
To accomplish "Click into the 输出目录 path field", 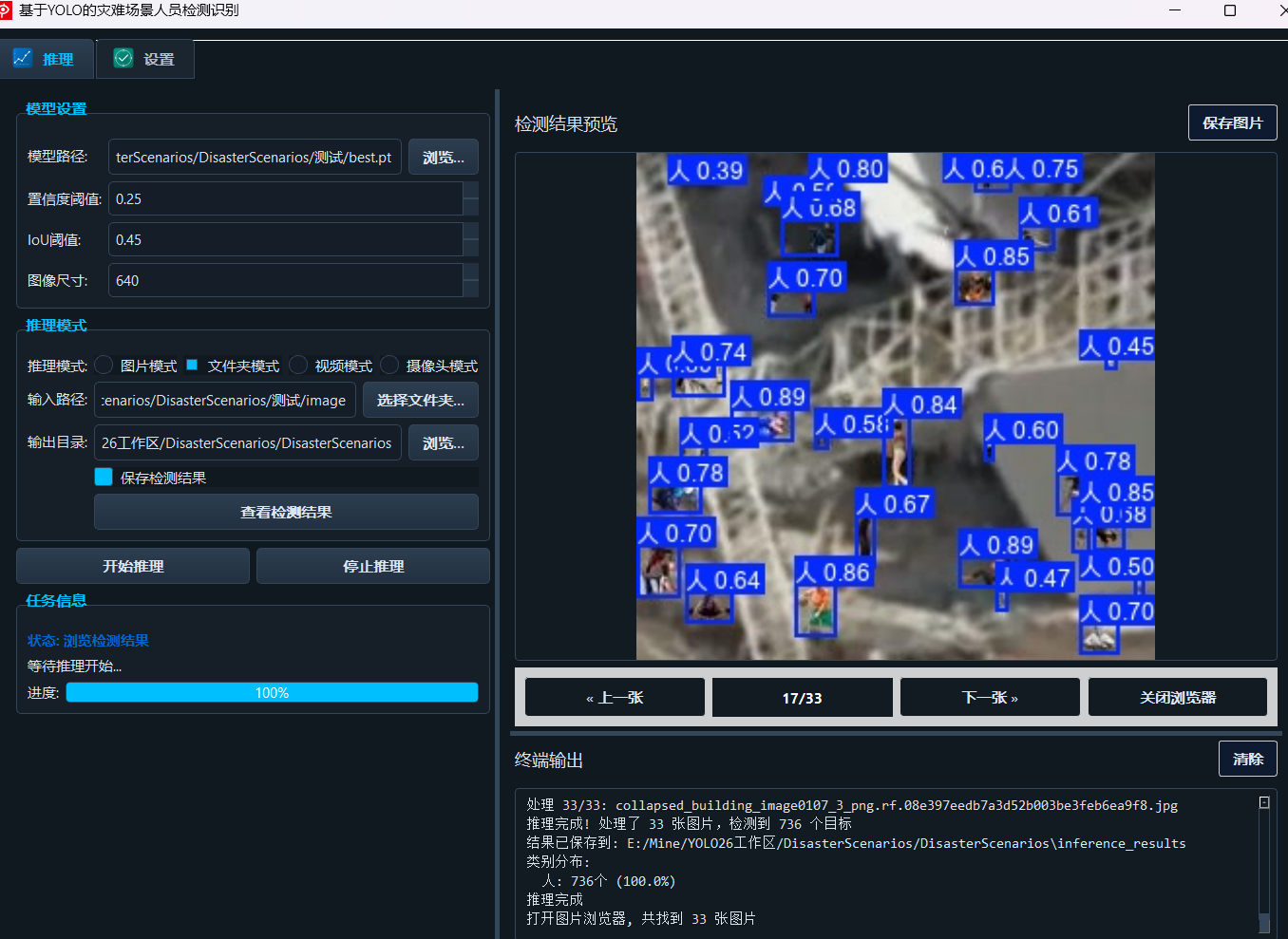I will pyautogui.click(x=247, y=443).
